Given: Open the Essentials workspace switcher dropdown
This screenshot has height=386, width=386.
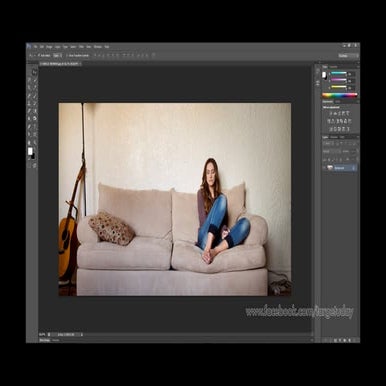Looking at the screenshot, I should tap(348, 56).
